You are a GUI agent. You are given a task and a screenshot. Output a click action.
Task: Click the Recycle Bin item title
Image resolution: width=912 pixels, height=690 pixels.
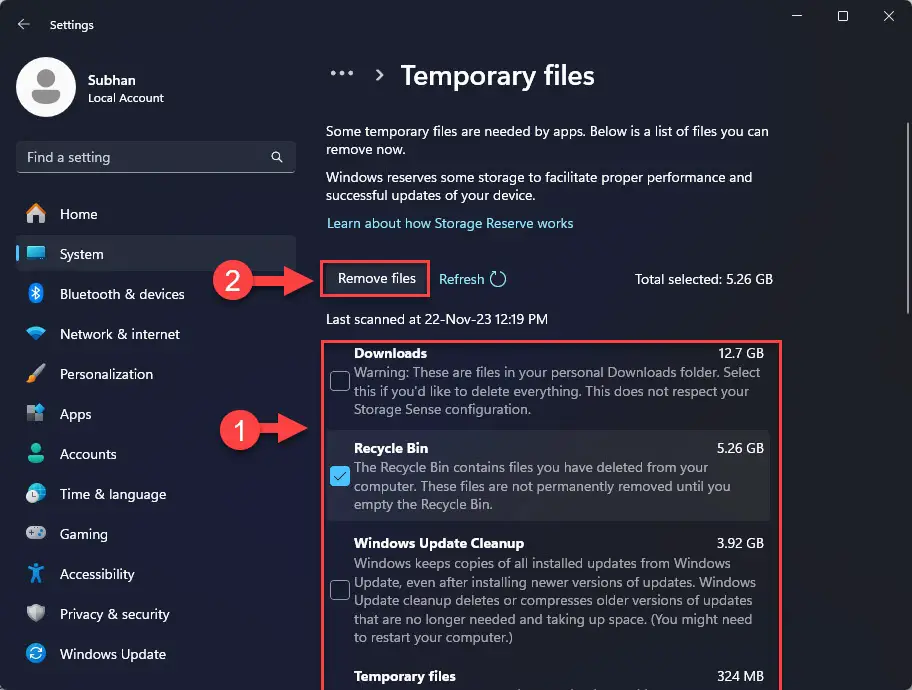coord(391,448)
